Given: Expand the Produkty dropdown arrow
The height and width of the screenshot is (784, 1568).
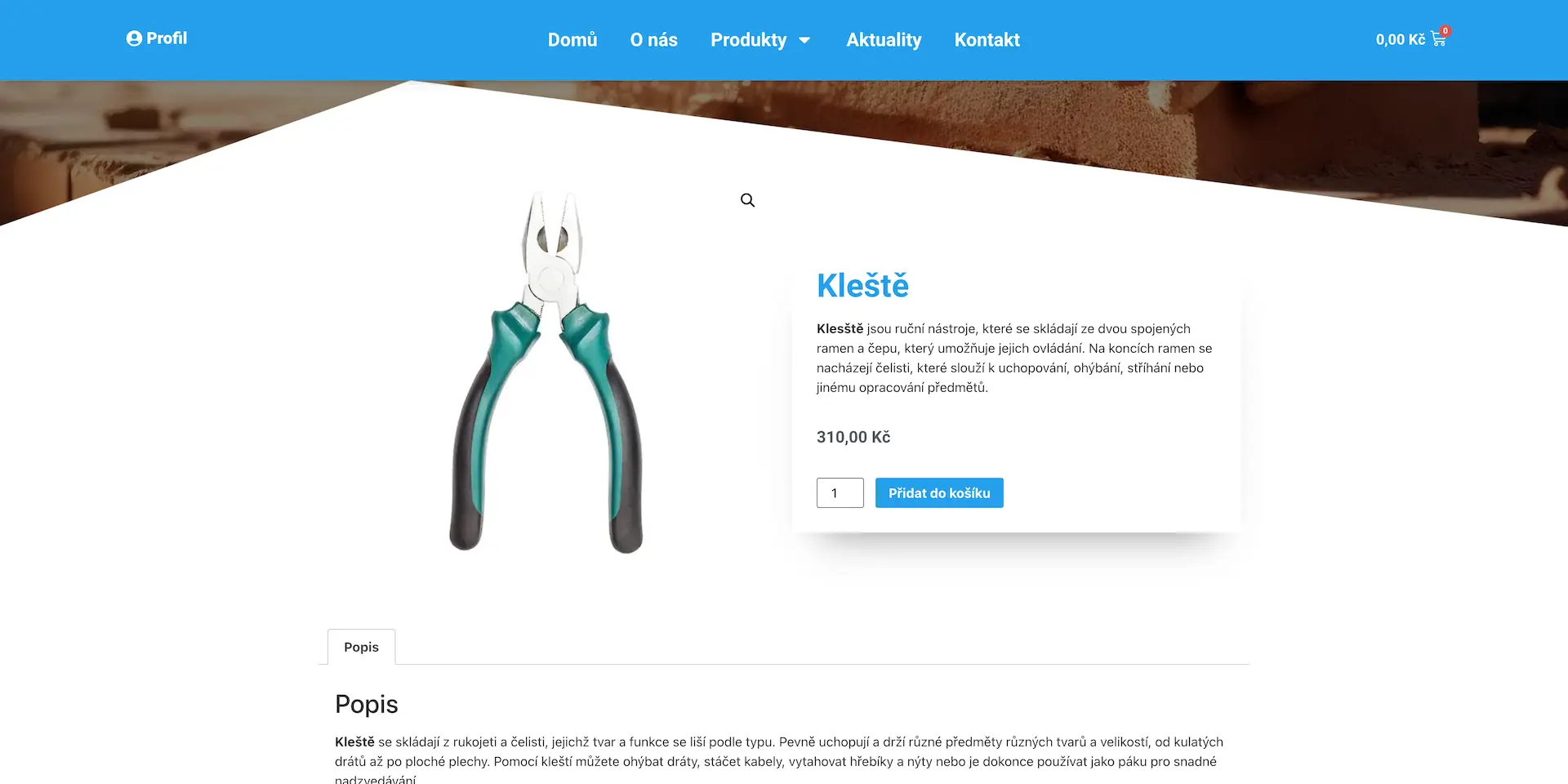Looking at the screenshot, I should coord(804,40).
